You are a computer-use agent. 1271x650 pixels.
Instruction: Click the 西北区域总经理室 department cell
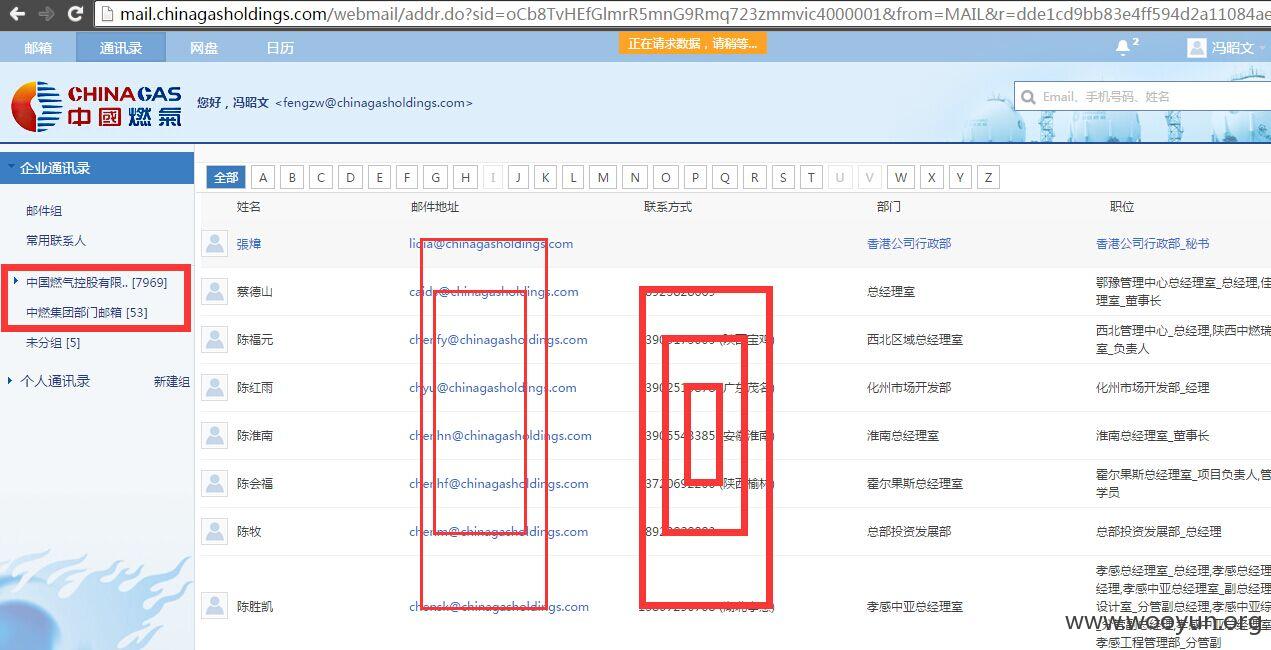(x=915, y=340)
